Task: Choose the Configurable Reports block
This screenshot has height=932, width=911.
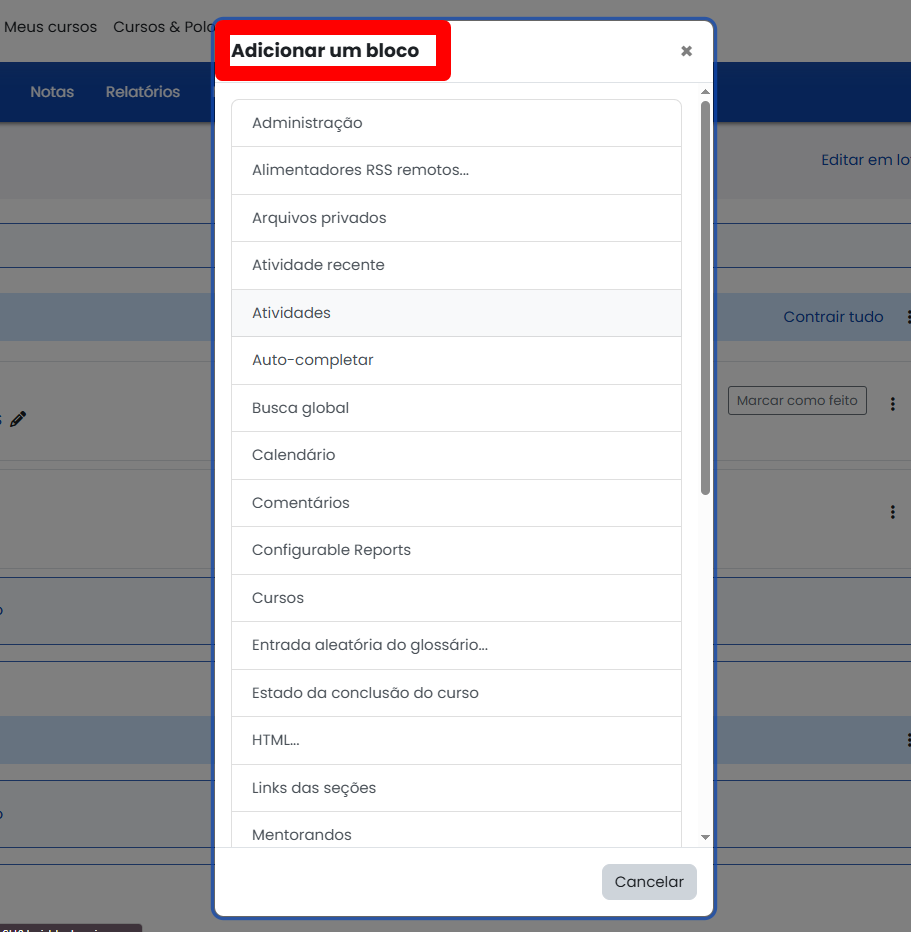Action: 331,550
